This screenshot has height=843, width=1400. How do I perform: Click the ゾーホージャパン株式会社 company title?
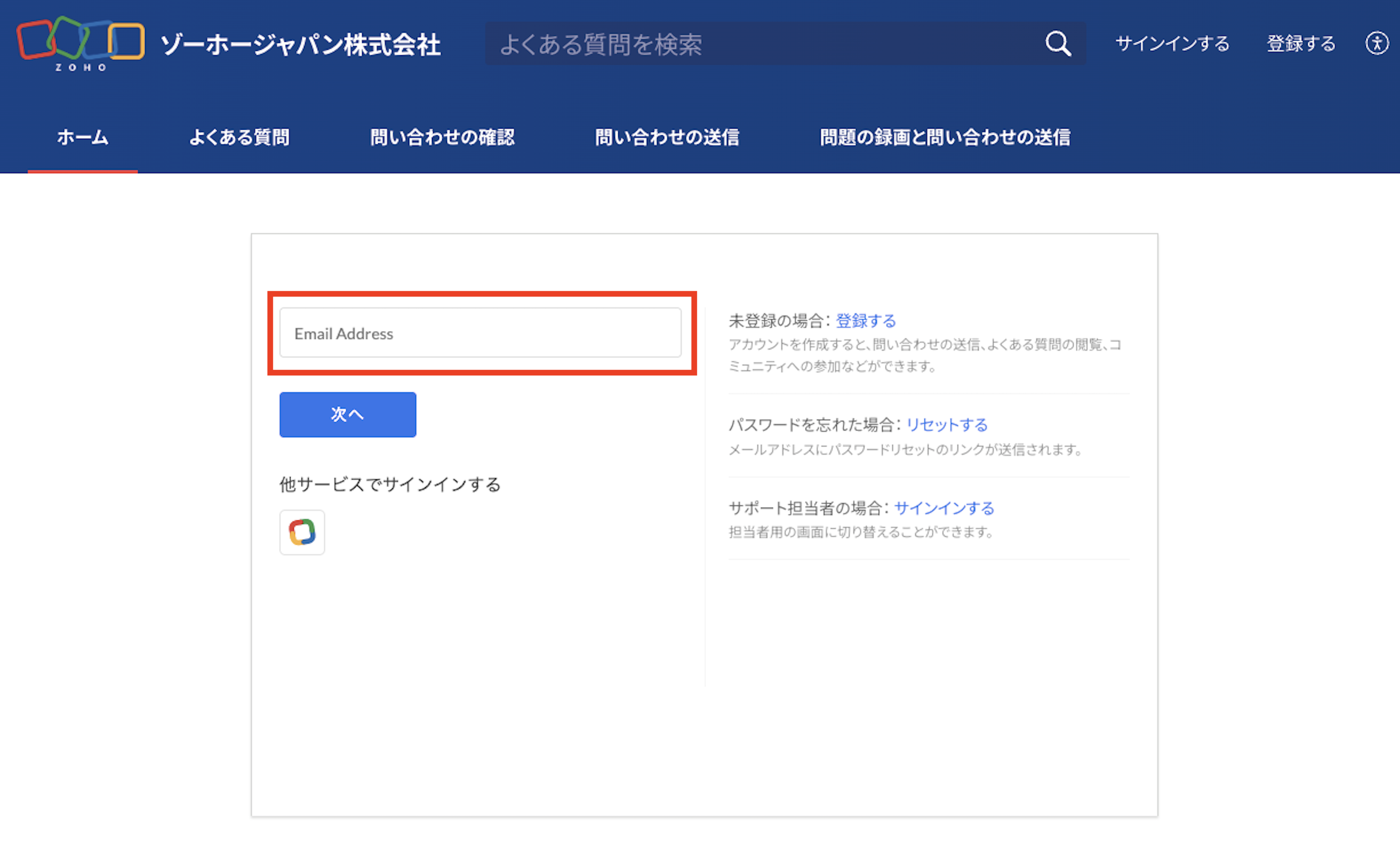tap(301, 45)
